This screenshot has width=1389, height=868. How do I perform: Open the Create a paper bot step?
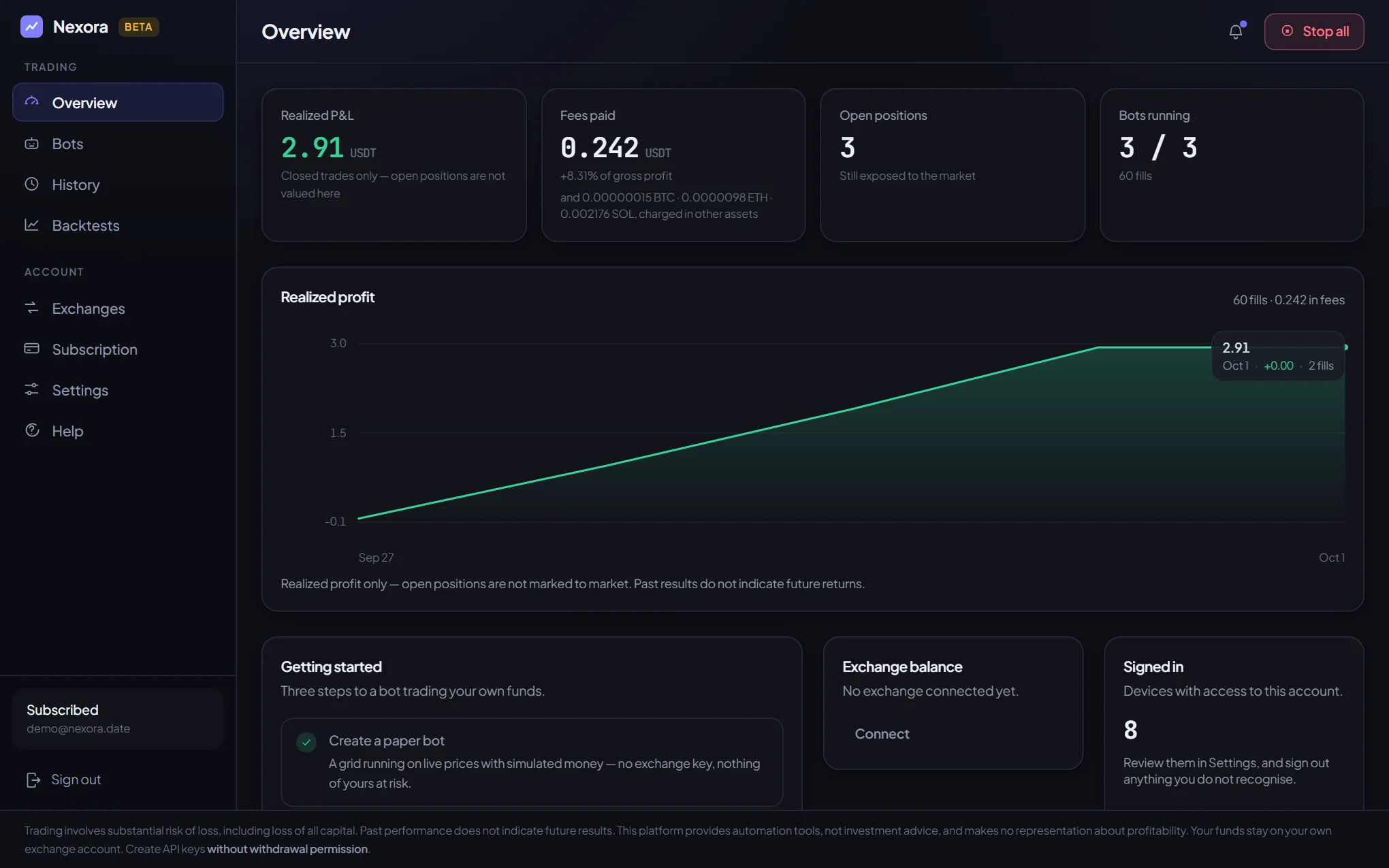(532, 762)
